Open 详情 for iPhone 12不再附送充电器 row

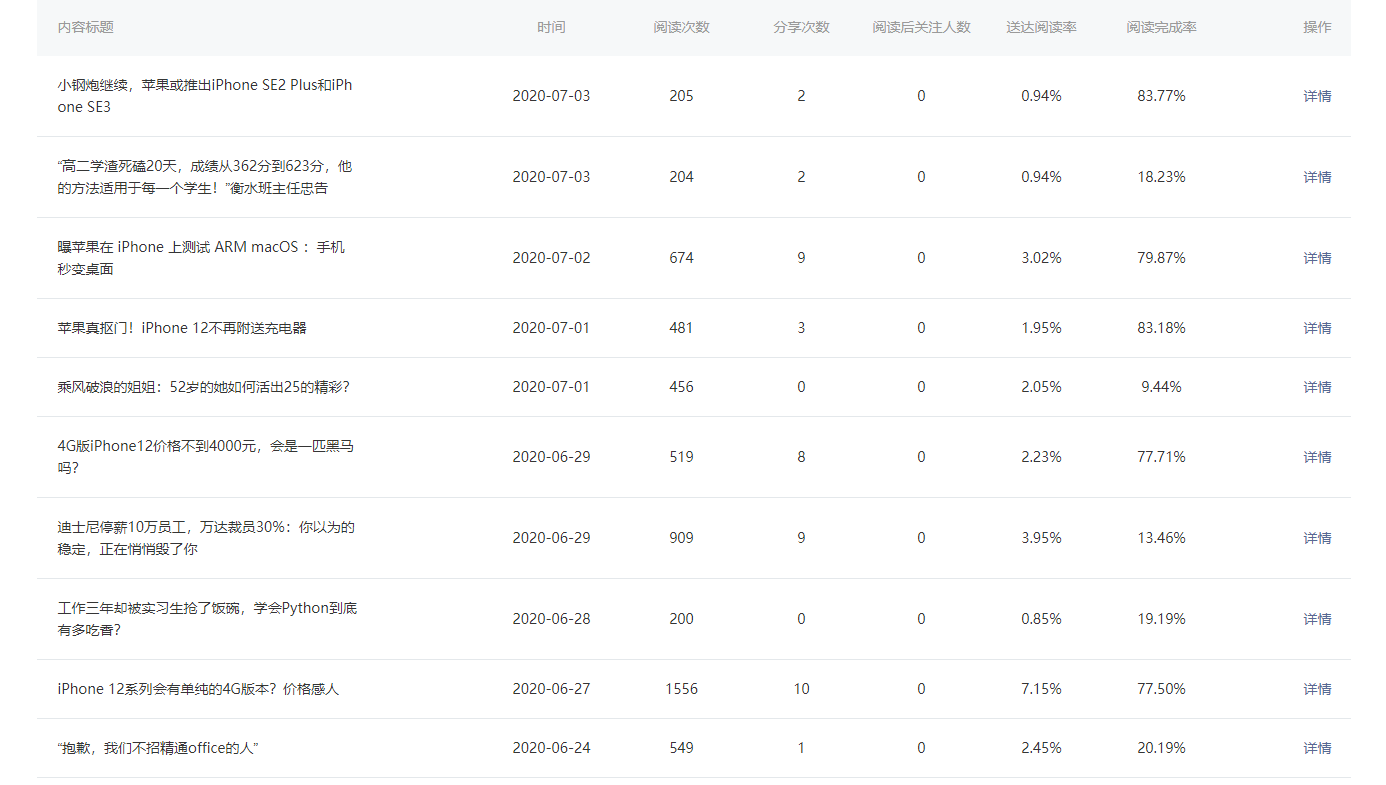point(1317,328)
